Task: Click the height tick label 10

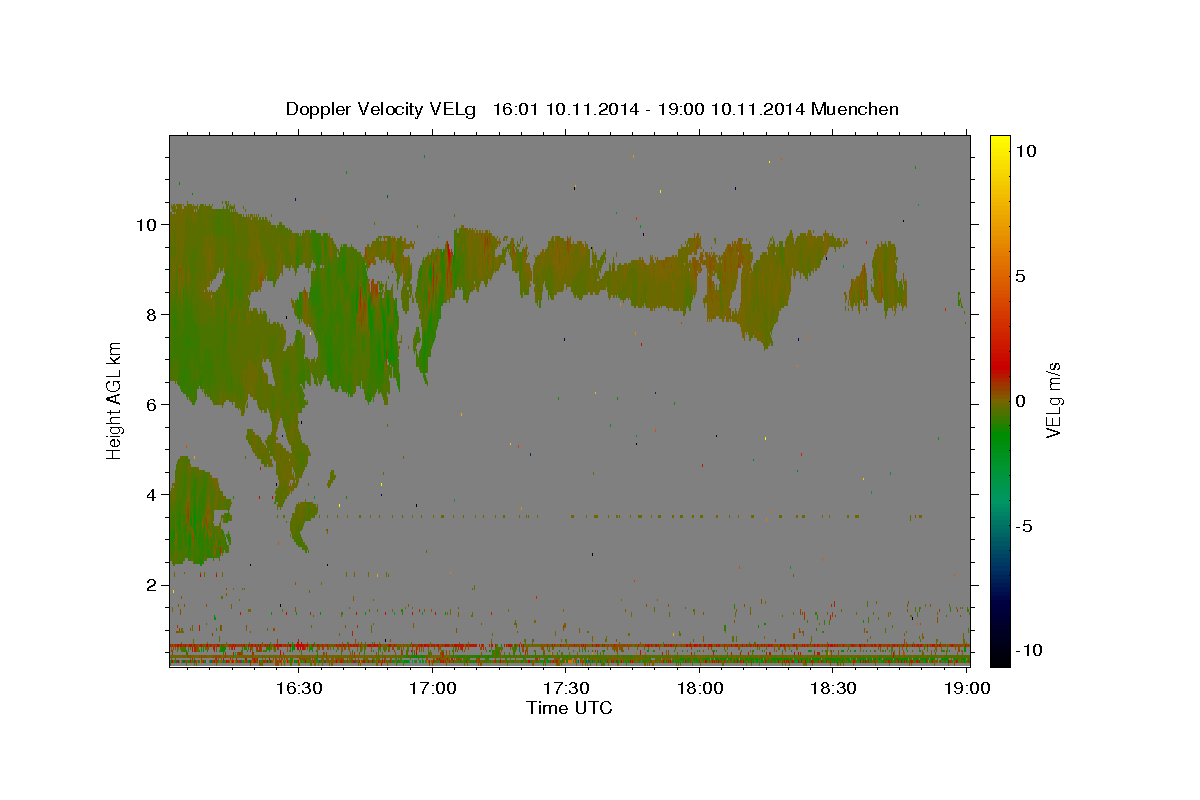Action: point(147,225)
